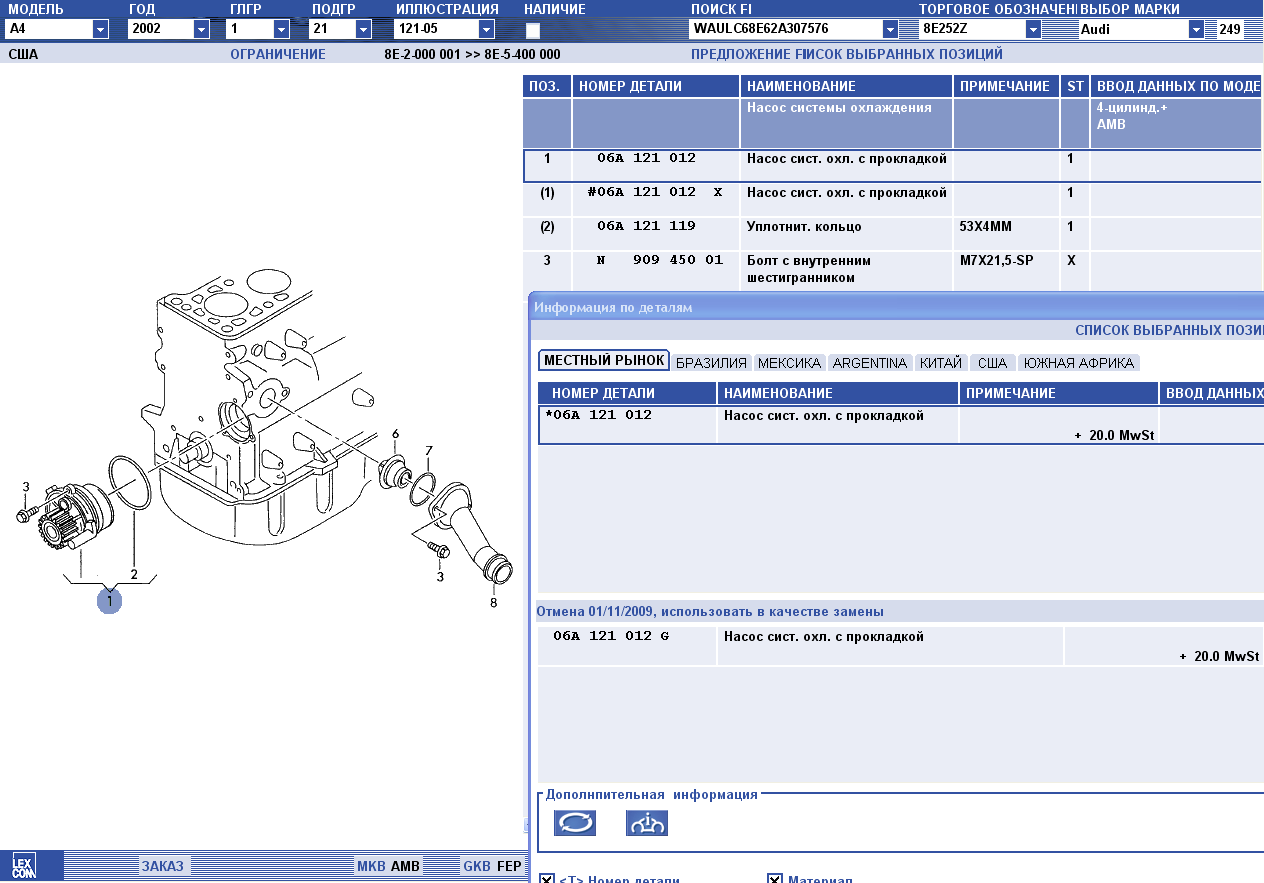The height and width of the screenshot is (883, 1264).
Task: Click the replacement part circular-arrows icon
Action: (x=575, y=823)
